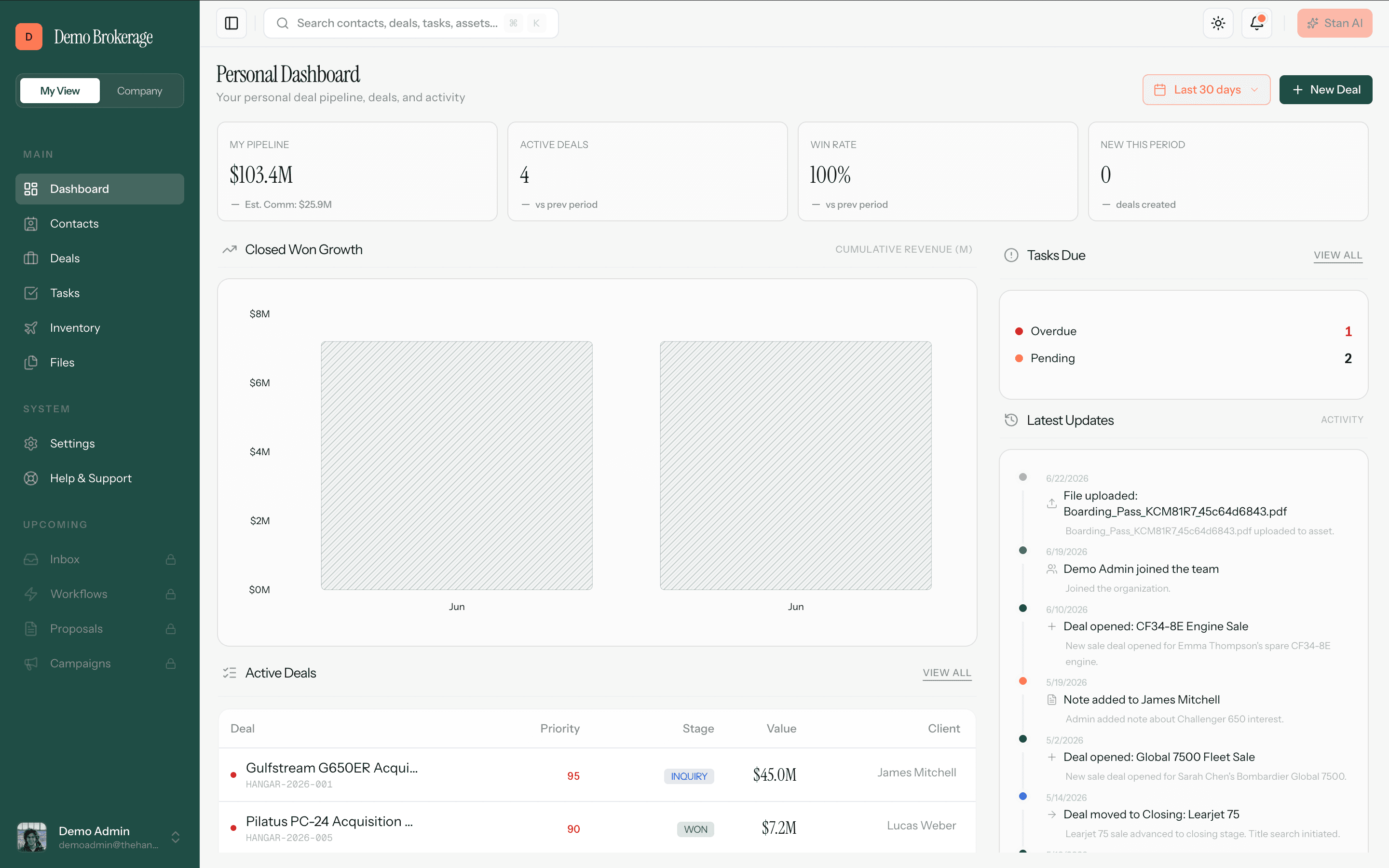
Task: Click the first Jun chart bar
Action: [457, 465]
